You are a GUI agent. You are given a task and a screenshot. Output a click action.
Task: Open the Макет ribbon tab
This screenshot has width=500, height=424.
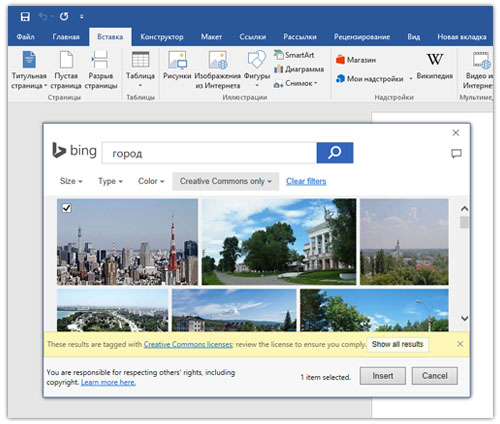click(211, 37)
